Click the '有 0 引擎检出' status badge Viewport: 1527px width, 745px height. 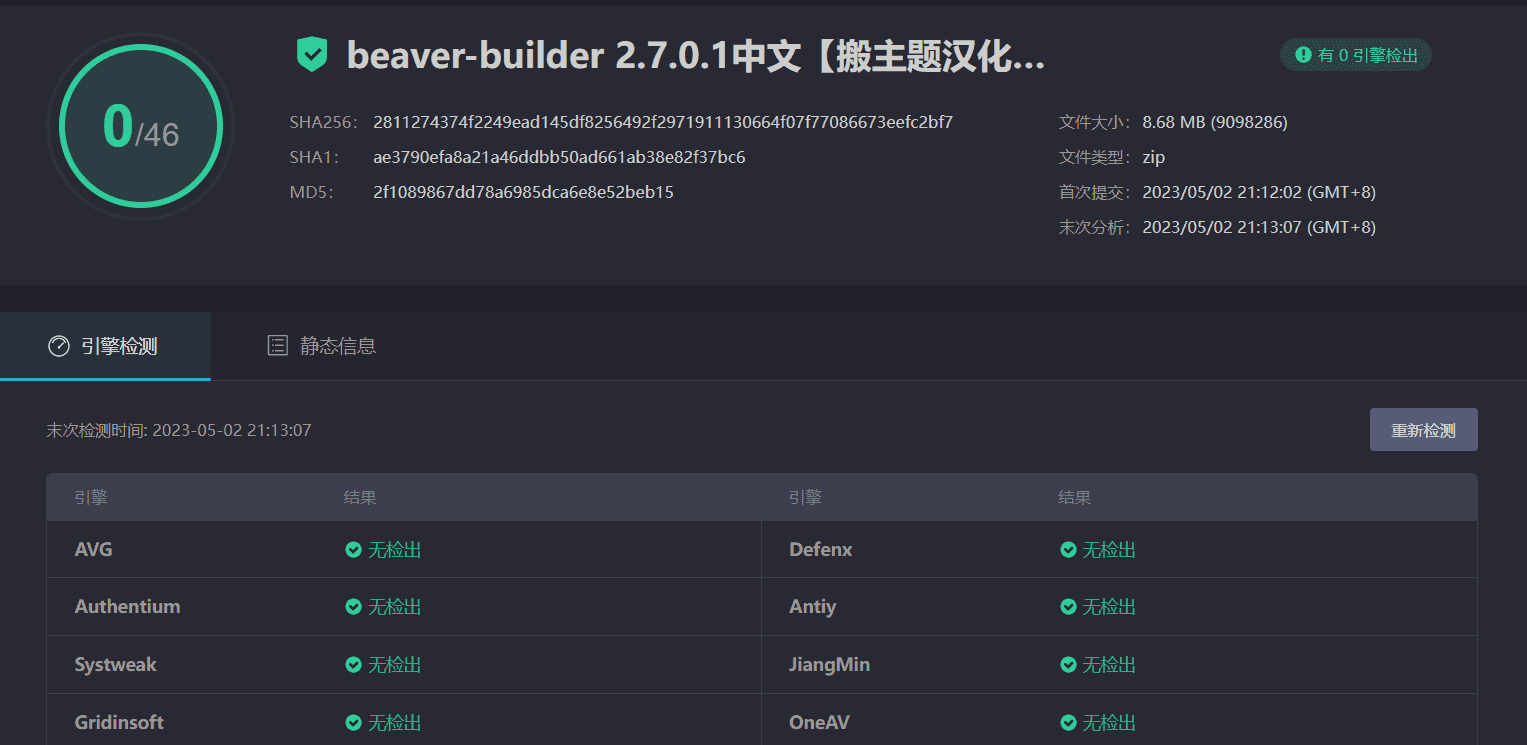coord(1356,55)
